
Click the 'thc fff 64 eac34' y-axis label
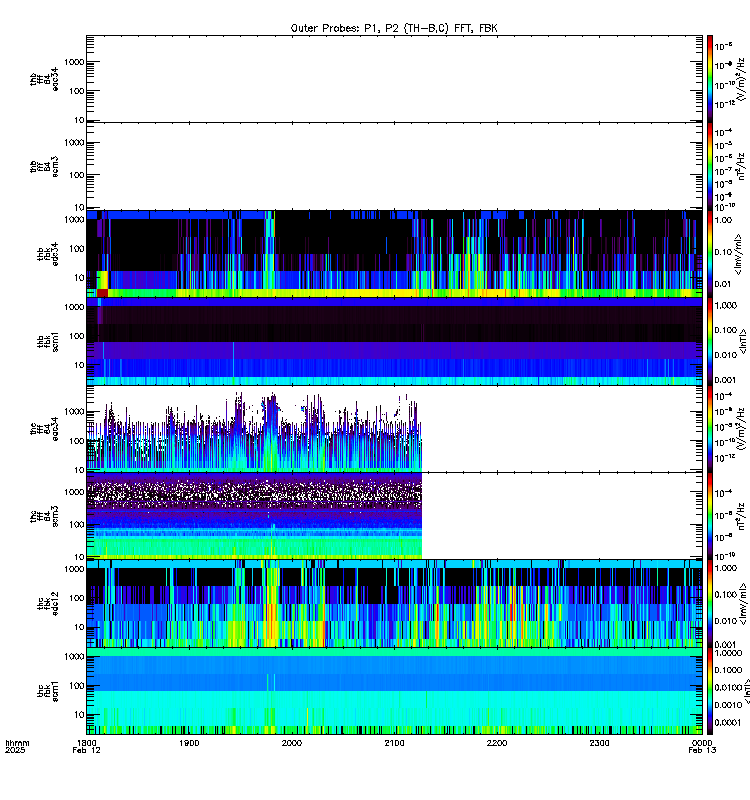tap(44, 429)
